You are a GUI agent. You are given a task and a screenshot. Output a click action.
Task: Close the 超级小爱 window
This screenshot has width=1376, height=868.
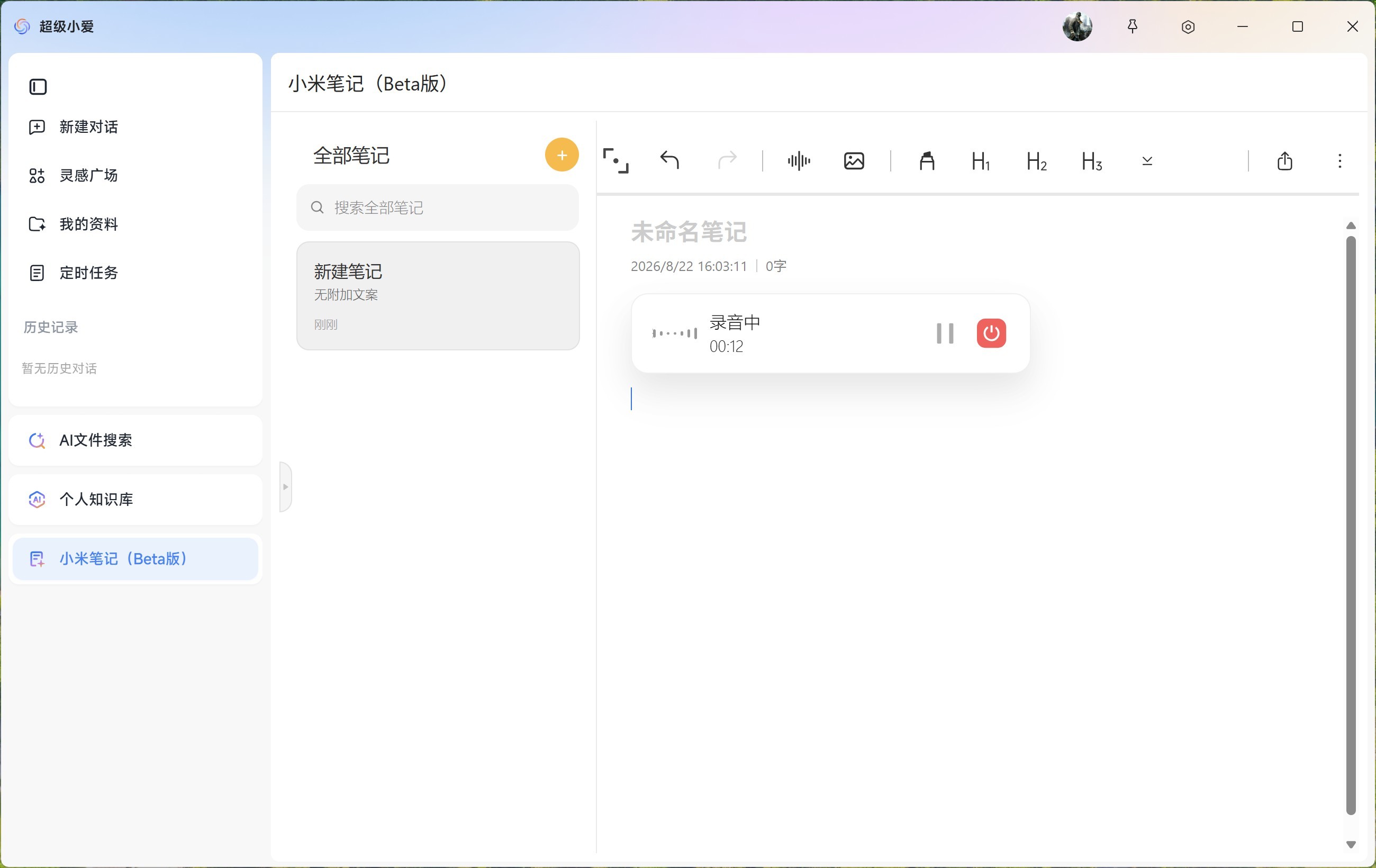[1352, 26]
